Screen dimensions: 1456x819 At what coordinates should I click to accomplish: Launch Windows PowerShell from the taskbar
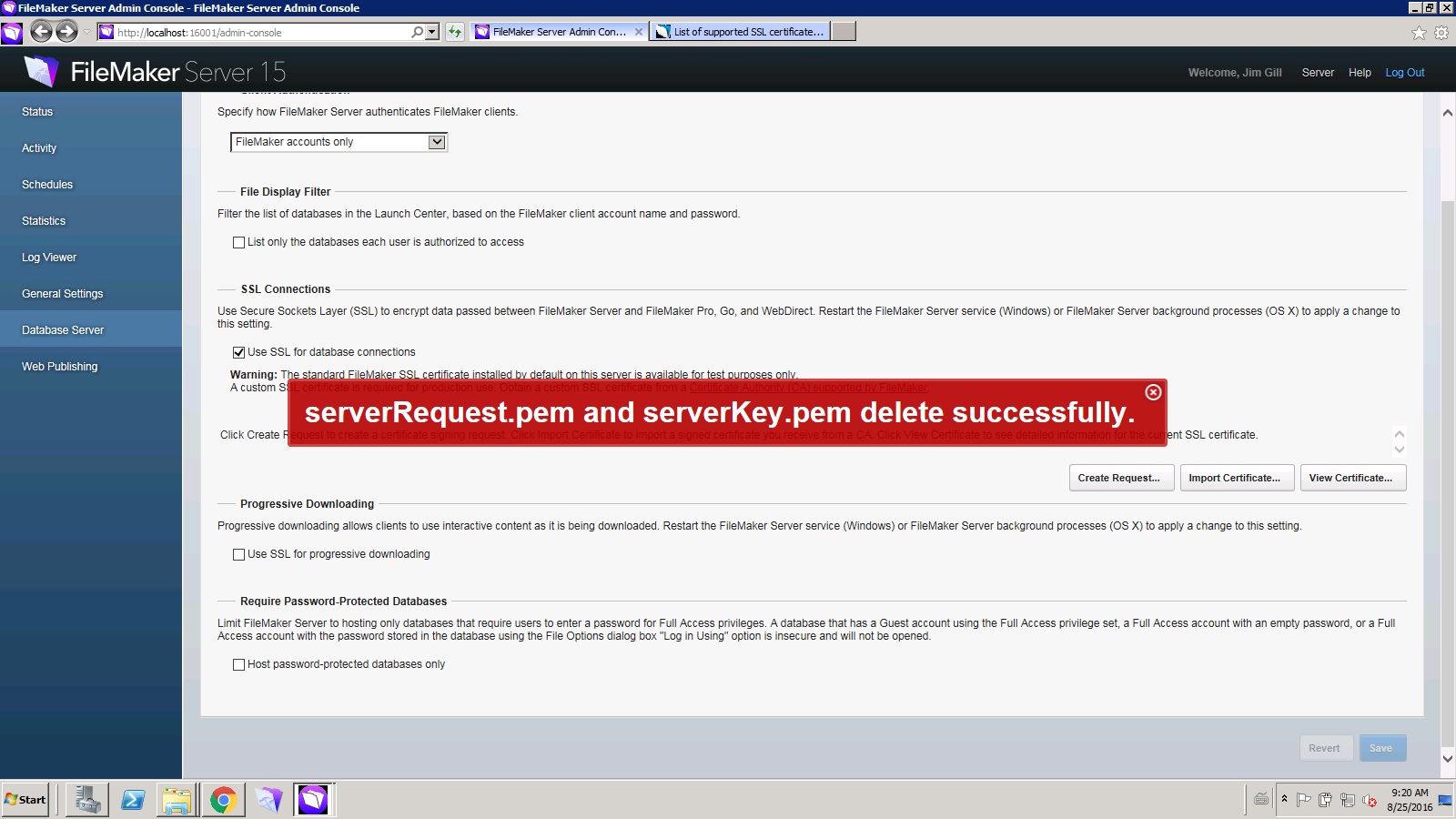(x=133, y=800)
